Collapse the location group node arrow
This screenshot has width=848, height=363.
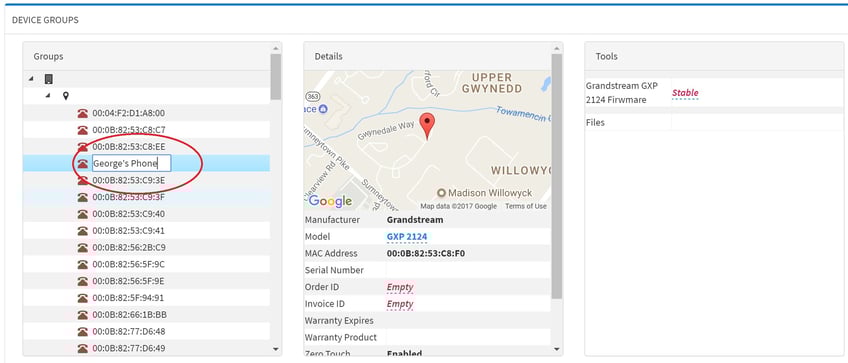pyautogui.click(x=48, y=96)
